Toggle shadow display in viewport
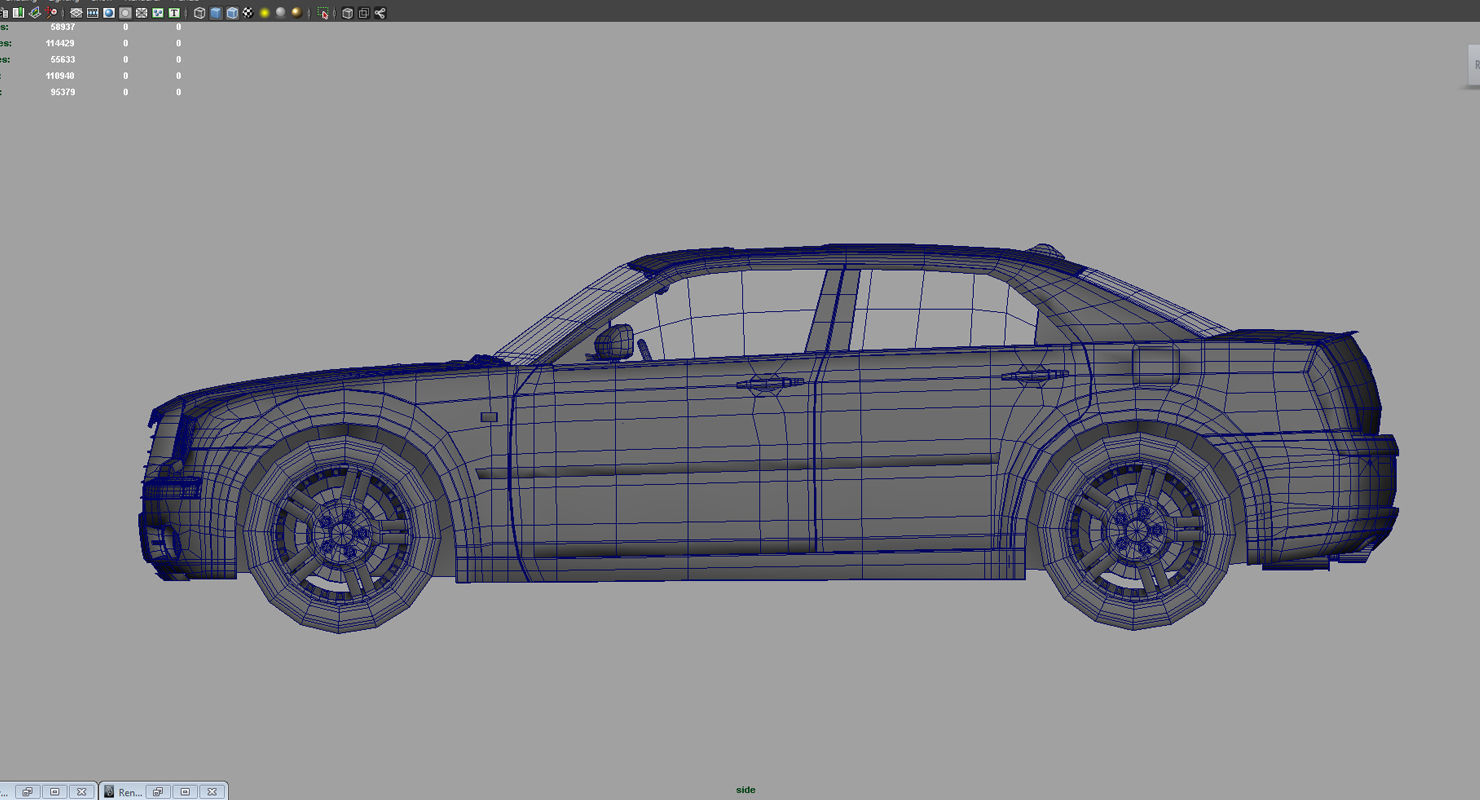Viewport: 1480px width, 800px height. click(296, 12)
